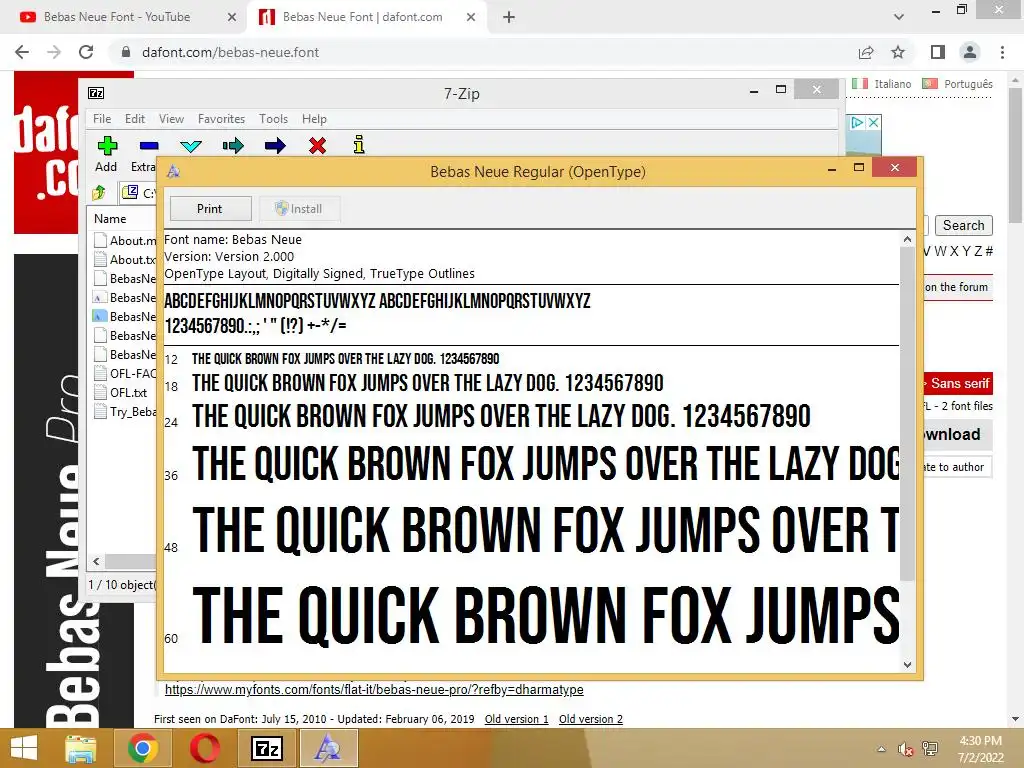
Task: Close the advertisement with the X icon
Action: tap(874, 122)
